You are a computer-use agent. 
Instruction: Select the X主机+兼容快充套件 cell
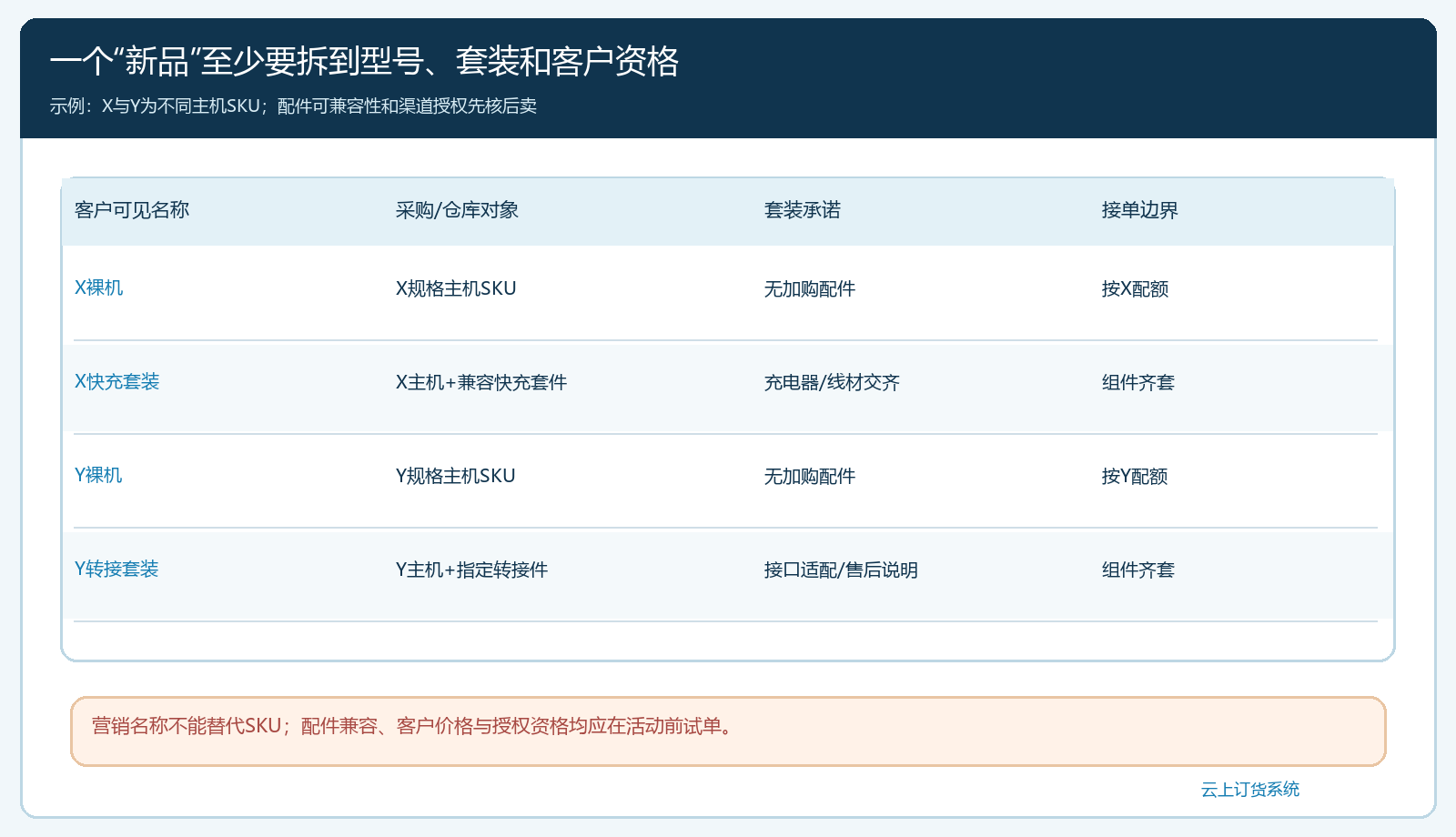pos(481,382)
